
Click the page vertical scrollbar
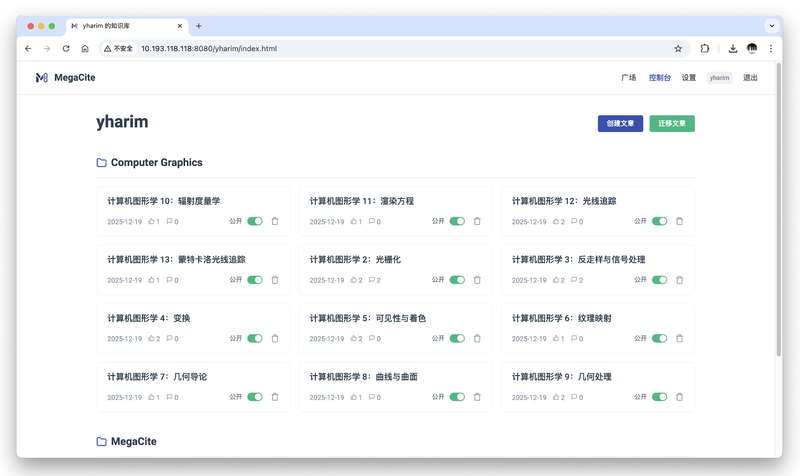779,209
